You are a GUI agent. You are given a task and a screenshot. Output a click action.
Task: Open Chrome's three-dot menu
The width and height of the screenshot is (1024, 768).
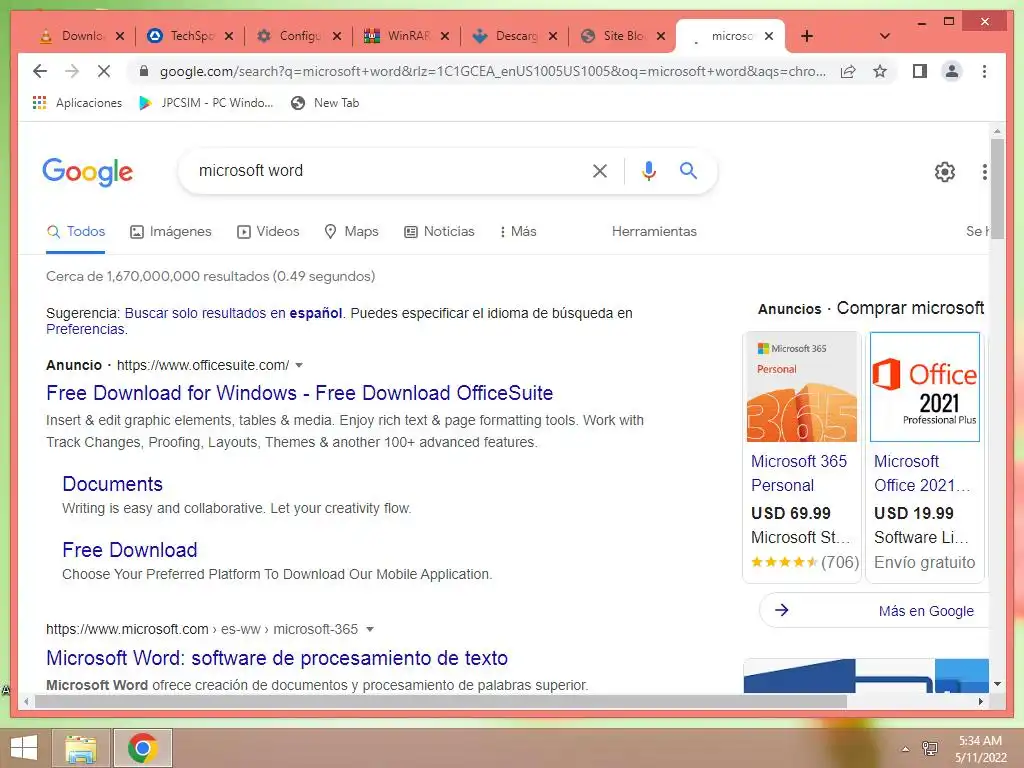point(984,71)
